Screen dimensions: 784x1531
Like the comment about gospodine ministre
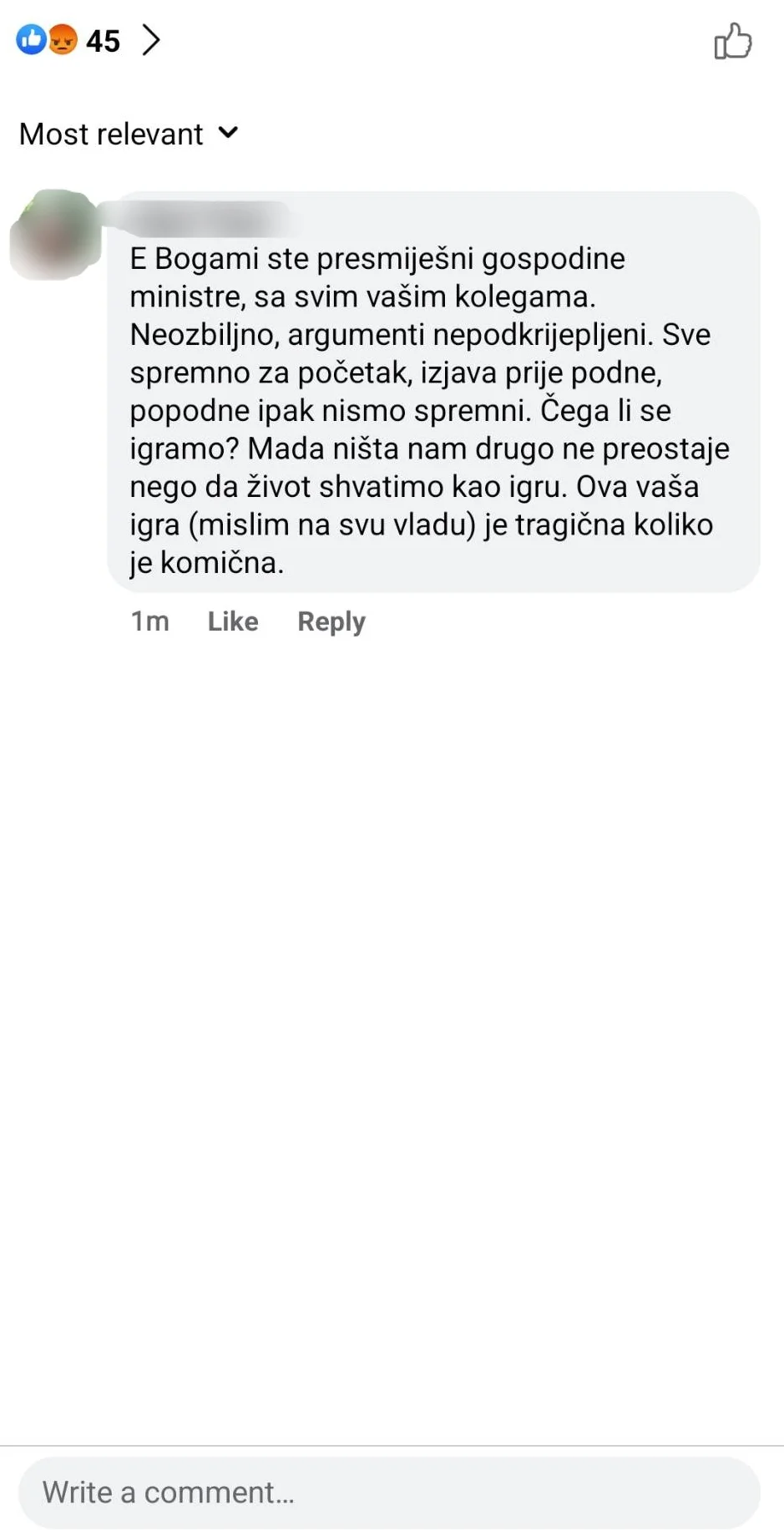coord(233,621)
